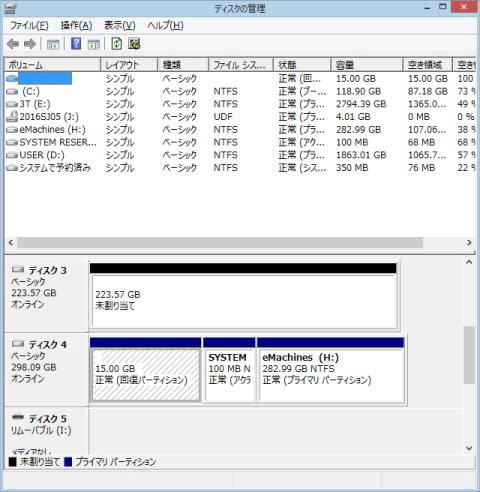Sort by the 状態 column header

[x=302, y=65]
